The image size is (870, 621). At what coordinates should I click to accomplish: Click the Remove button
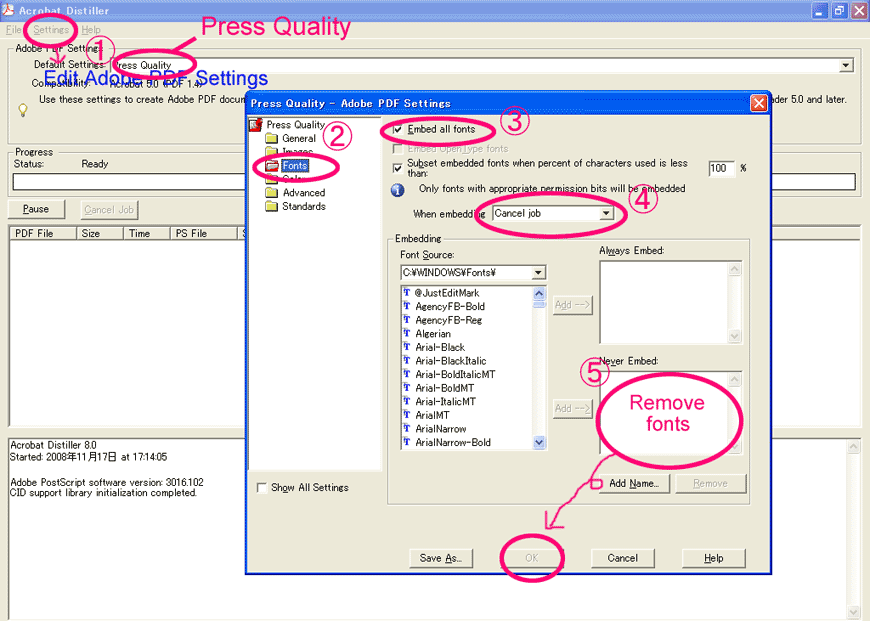710,483
